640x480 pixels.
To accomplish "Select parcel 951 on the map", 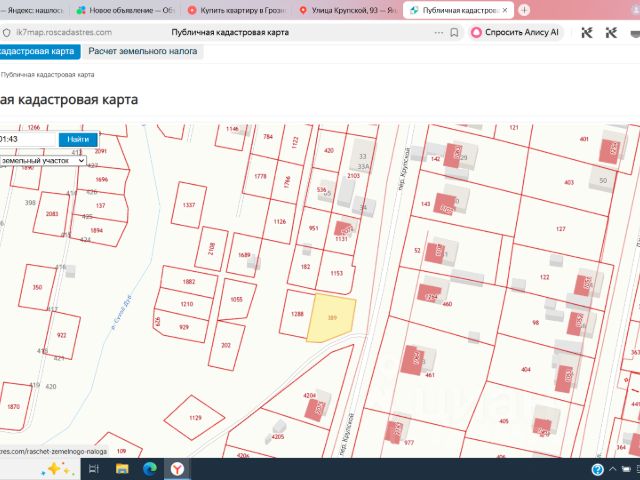I will point(313,228).
